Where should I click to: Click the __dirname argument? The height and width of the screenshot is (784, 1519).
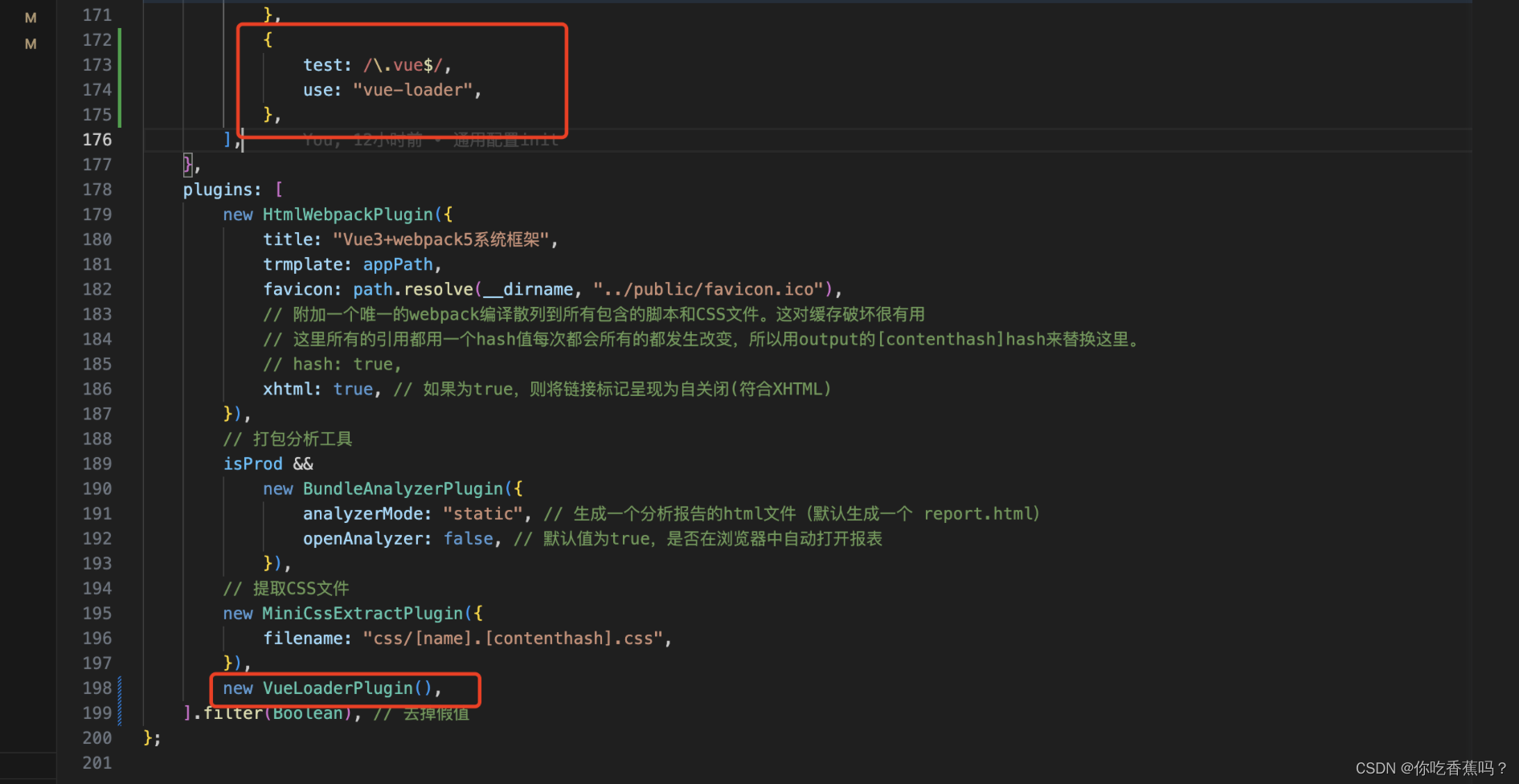coord(528,289)
